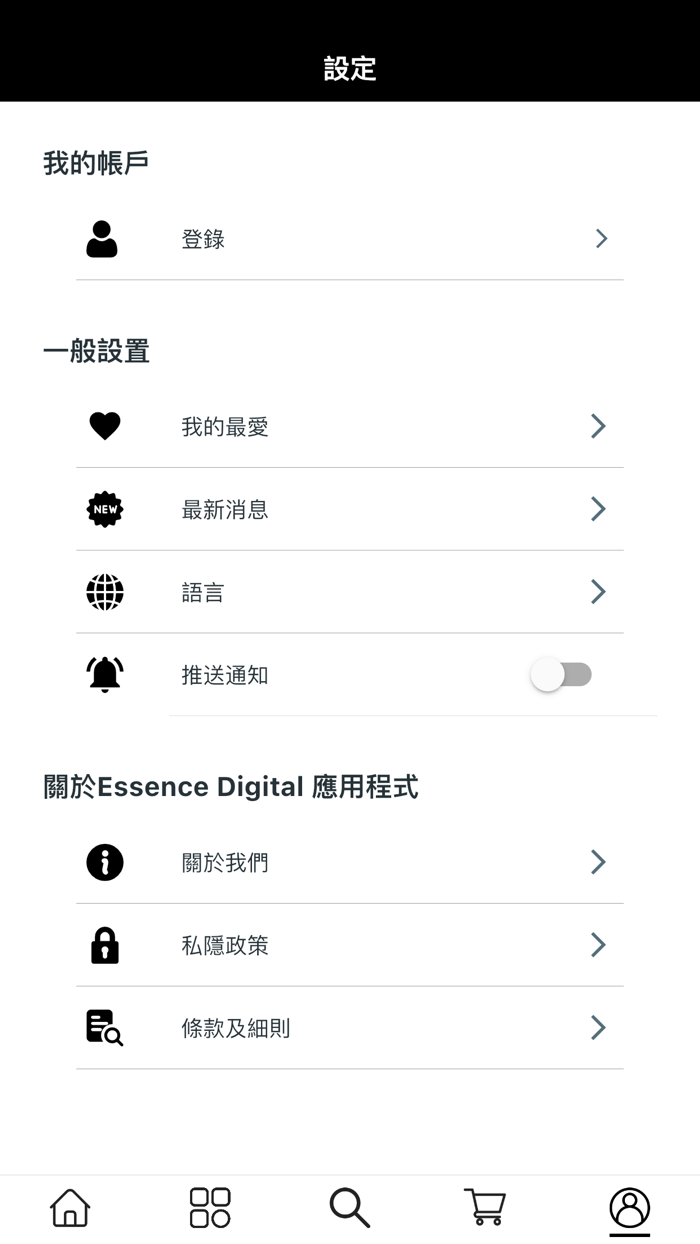Select the heart icon for favorites
Image resolution: width=700 pixels, height=1244 pixels.
[x=105, y=425]
